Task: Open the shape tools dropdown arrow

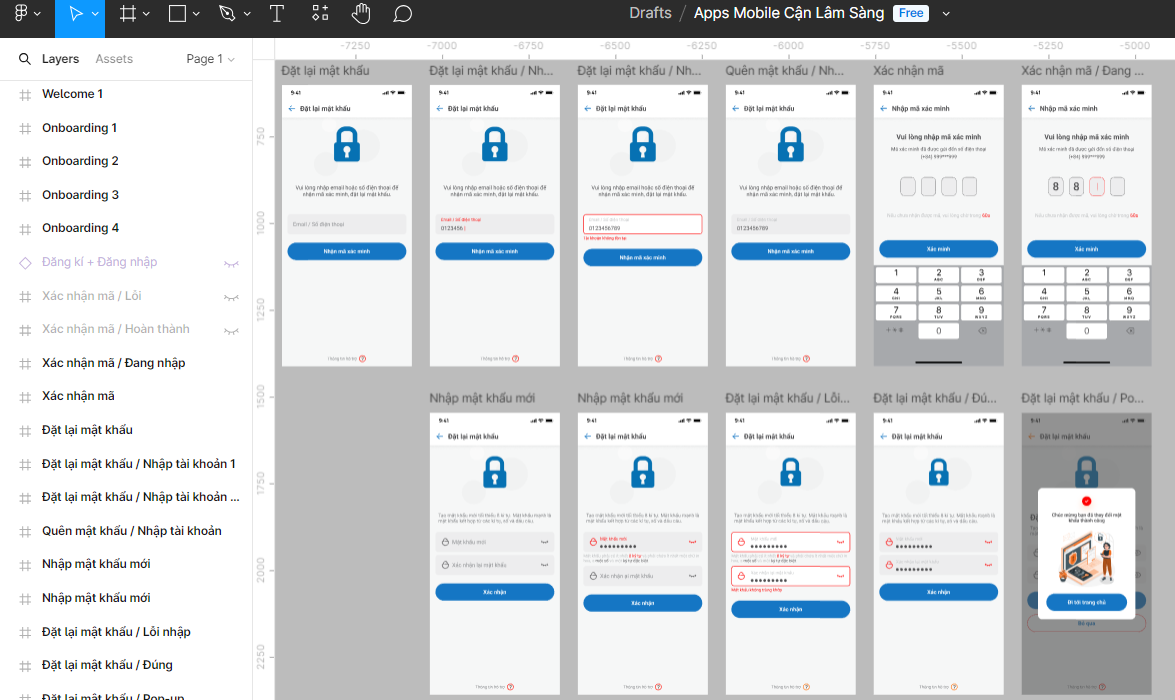Action: pos(196,14)
